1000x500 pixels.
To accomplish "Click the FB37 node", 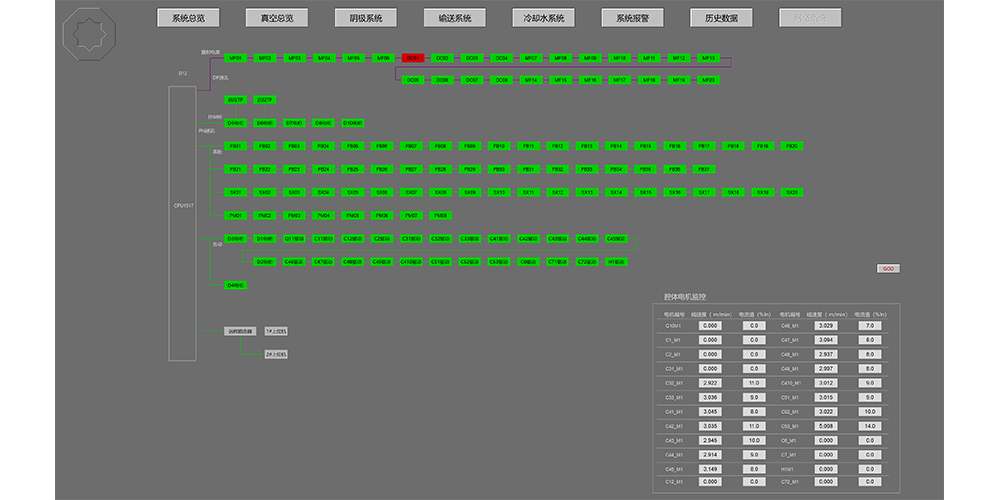I will click(703, 169).
